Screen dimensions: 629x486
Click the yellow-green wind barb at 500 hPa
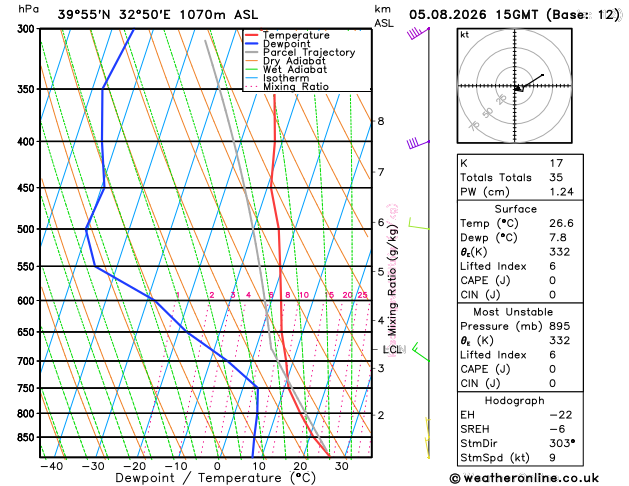click(418, 224)
